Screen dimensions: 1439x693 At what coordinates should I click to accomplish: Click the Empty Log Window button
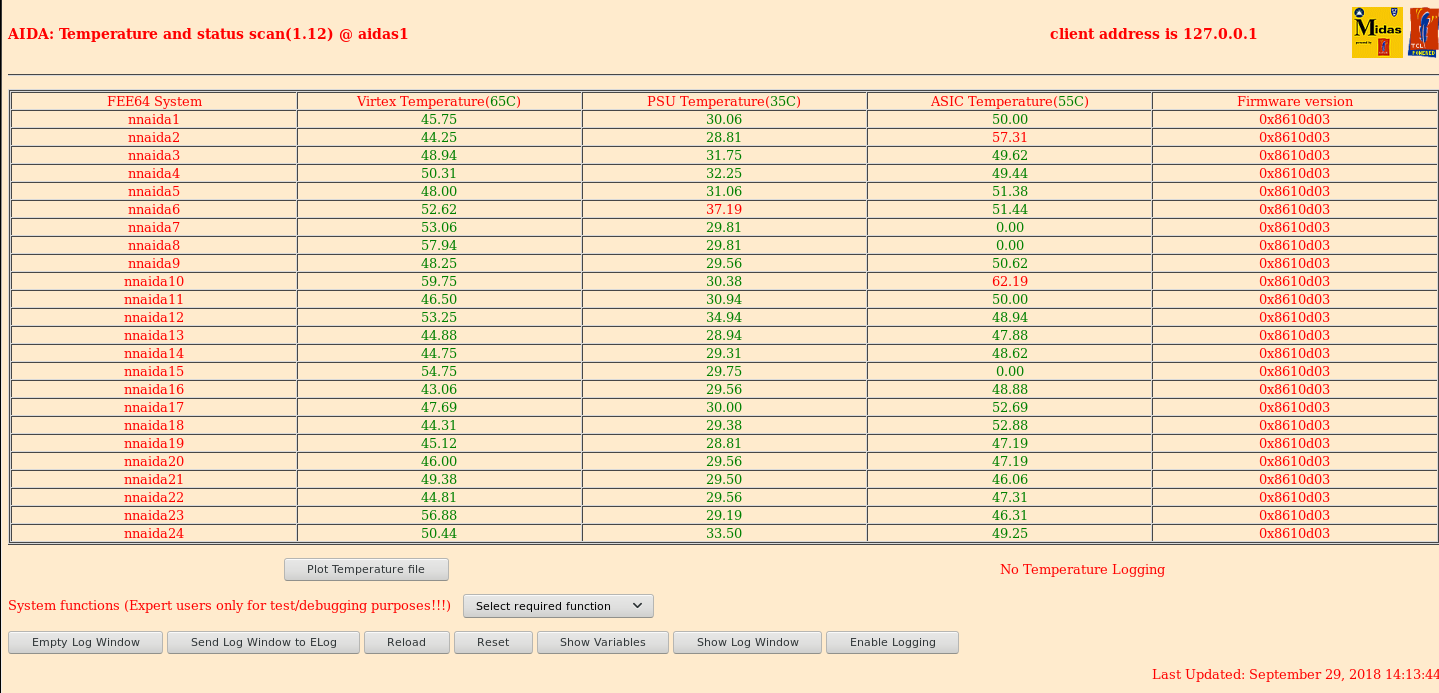tap(85, 642)
